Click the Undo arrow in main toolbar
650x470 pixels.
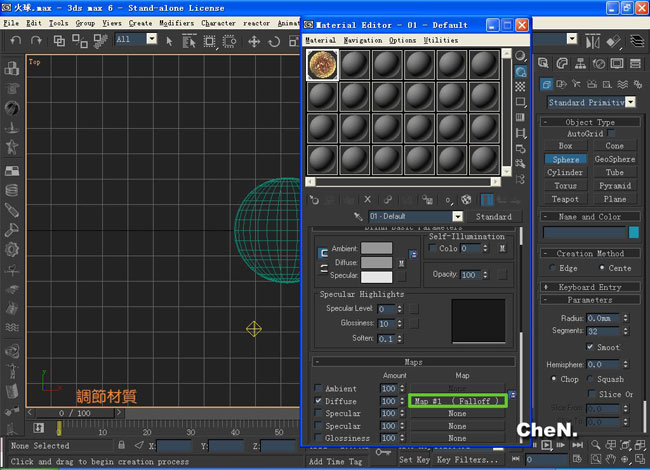tap(16, 41)
